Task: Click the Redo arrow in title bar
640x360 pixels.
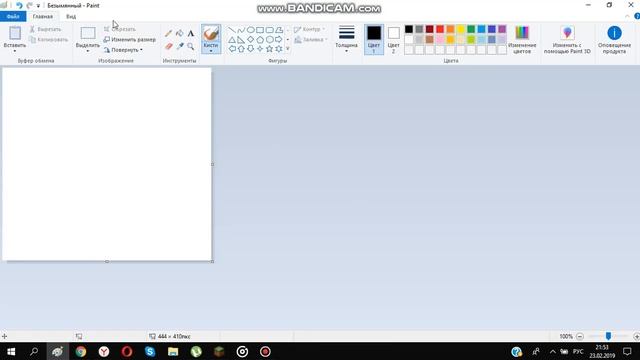Action: (x=29, y=5)
